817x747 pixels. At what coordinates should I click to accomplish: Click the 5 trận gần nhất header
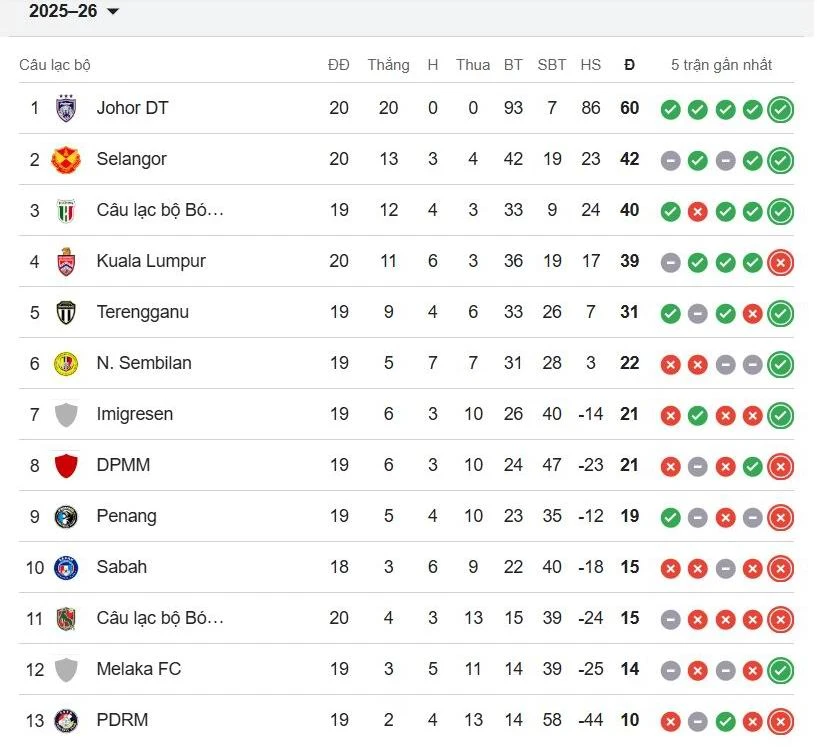pyautogui.click(x=721, y=65)
